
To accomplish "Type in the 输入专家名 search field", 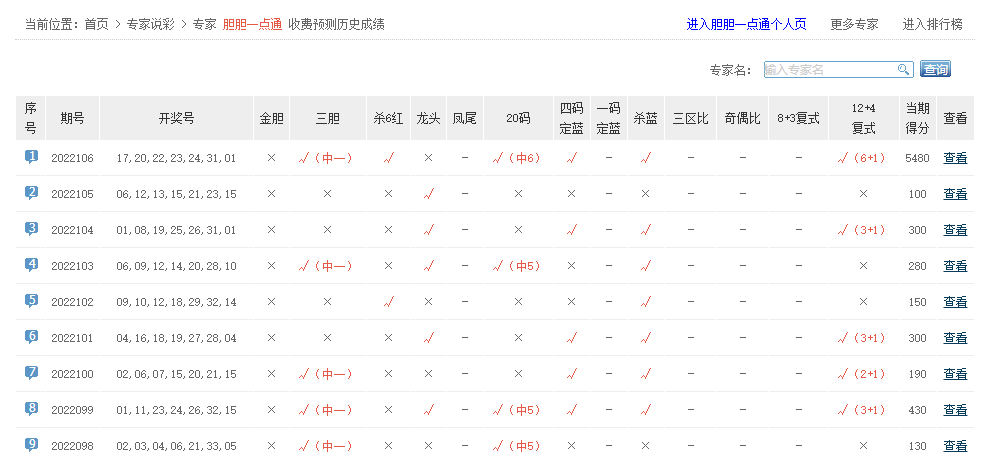I will pos(829,69).
